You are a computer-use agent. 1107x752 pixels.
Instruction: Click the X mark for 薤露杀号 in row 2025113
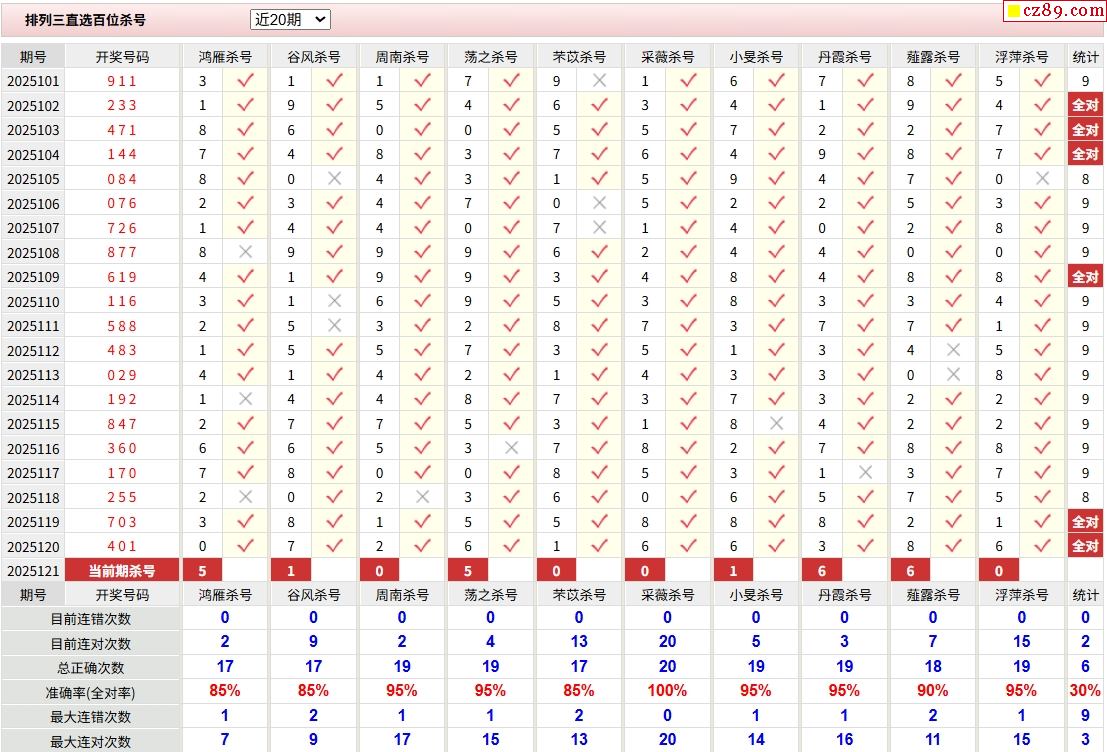tap(954, 375)
